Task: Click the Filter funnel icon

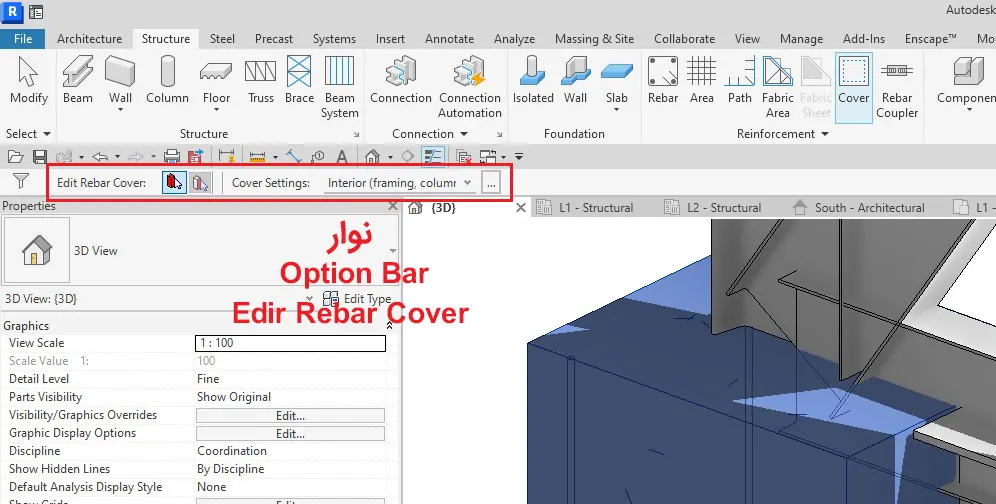Action: 20,181
